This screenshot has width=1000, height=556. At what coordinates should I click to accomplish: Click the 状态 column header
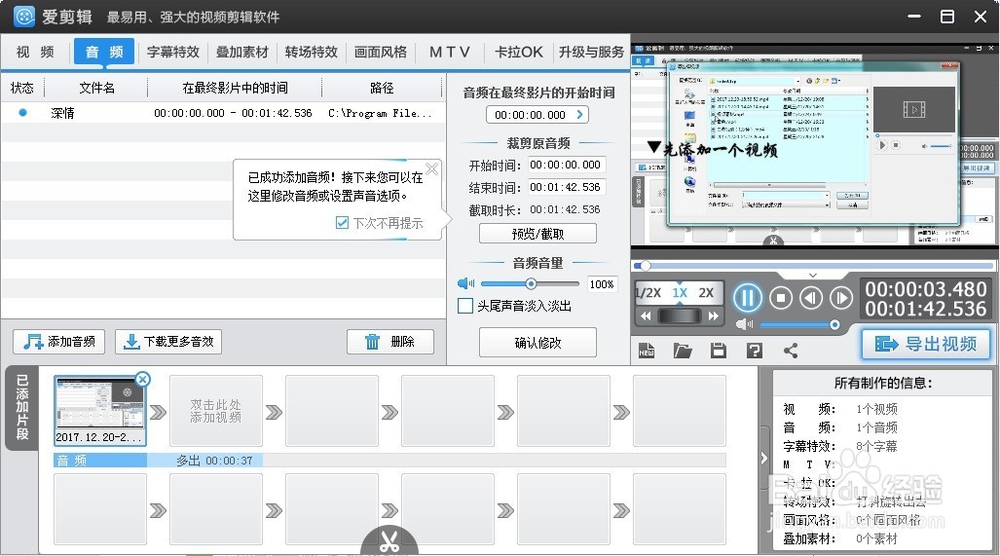22,88
